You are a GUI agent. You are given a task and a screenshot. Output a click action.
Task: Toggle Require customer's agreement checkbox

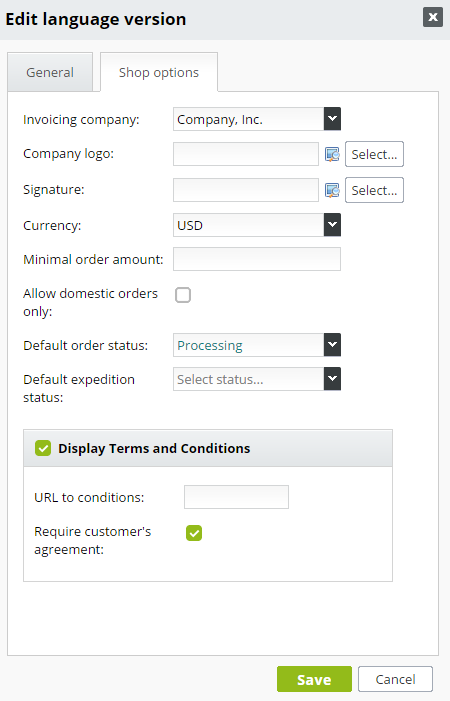(194, 533)
